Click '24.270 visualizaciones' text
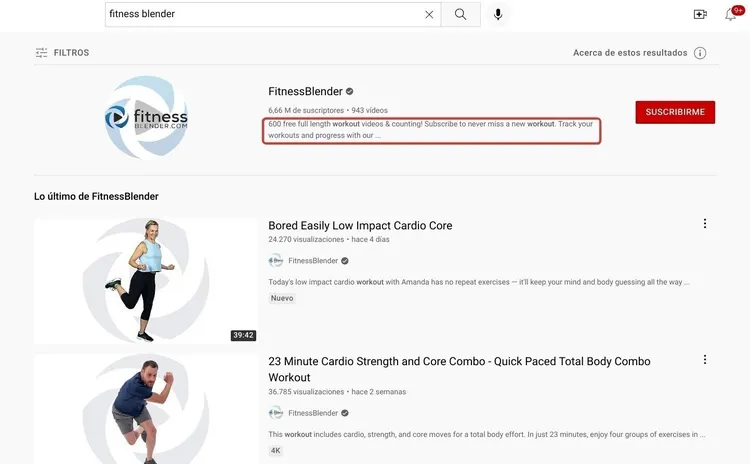This screenshot has width=750, height=464. pyautogui.click(x=306, y=239)
